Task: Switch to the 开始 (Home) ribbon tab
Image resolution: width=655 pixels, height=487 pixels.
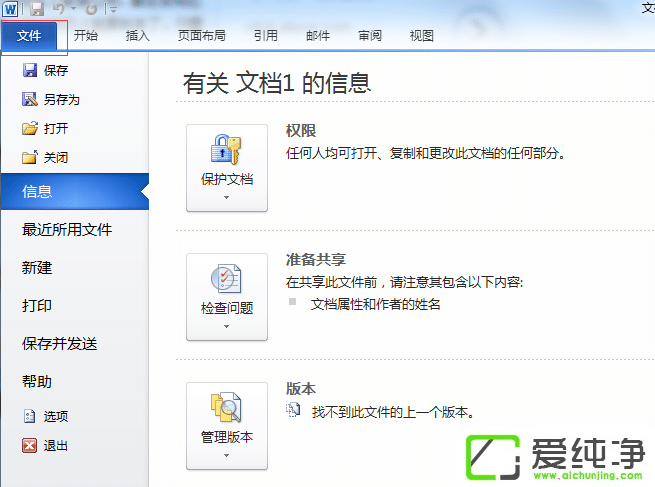Action: click(86, 36)
